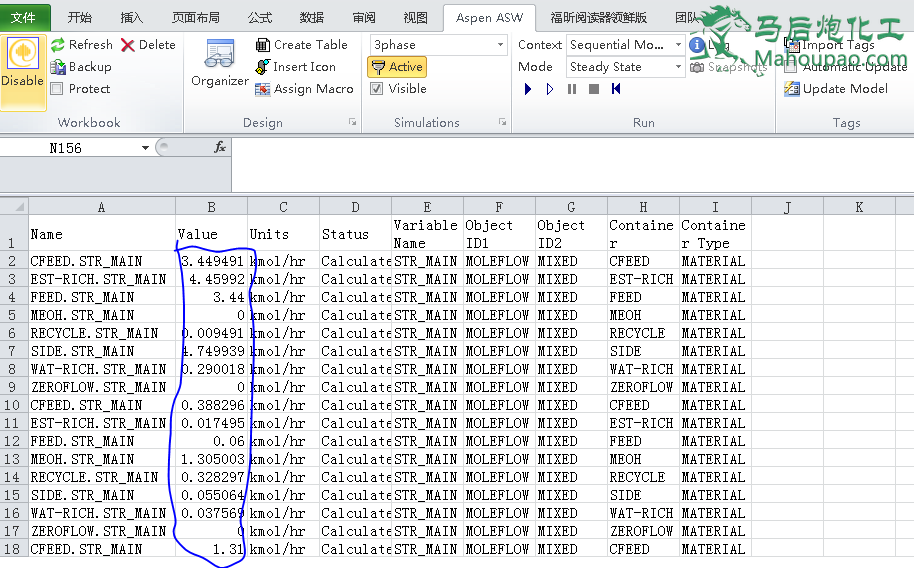Viewport: 914px width, 568px height.
Task: Select EST-RICH container cell in row 3
Action: pos(644,279)
